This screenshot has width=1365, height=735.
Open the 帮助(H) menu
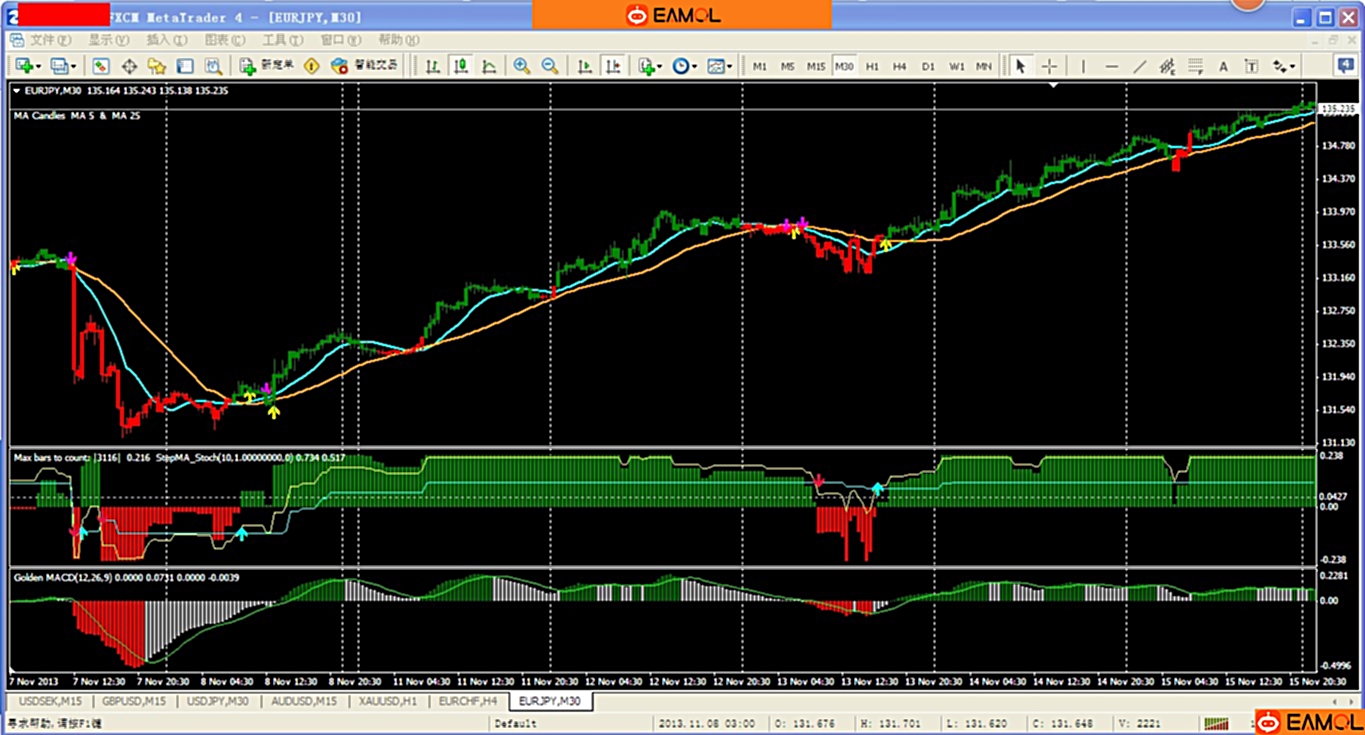click(398, 40)
